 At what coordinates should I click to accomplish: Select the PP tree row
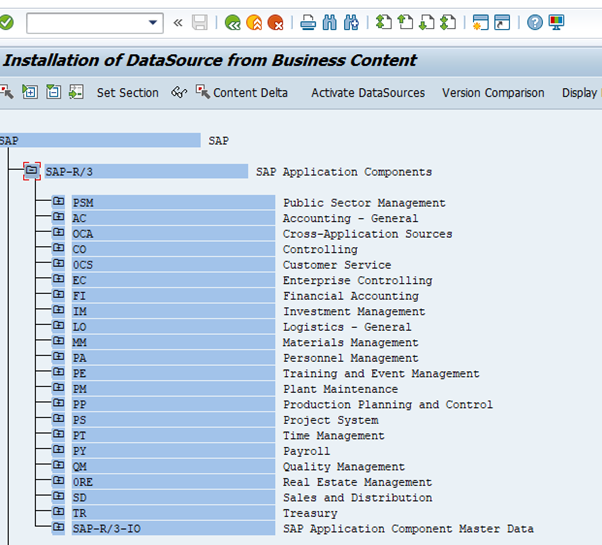[173, 405]
